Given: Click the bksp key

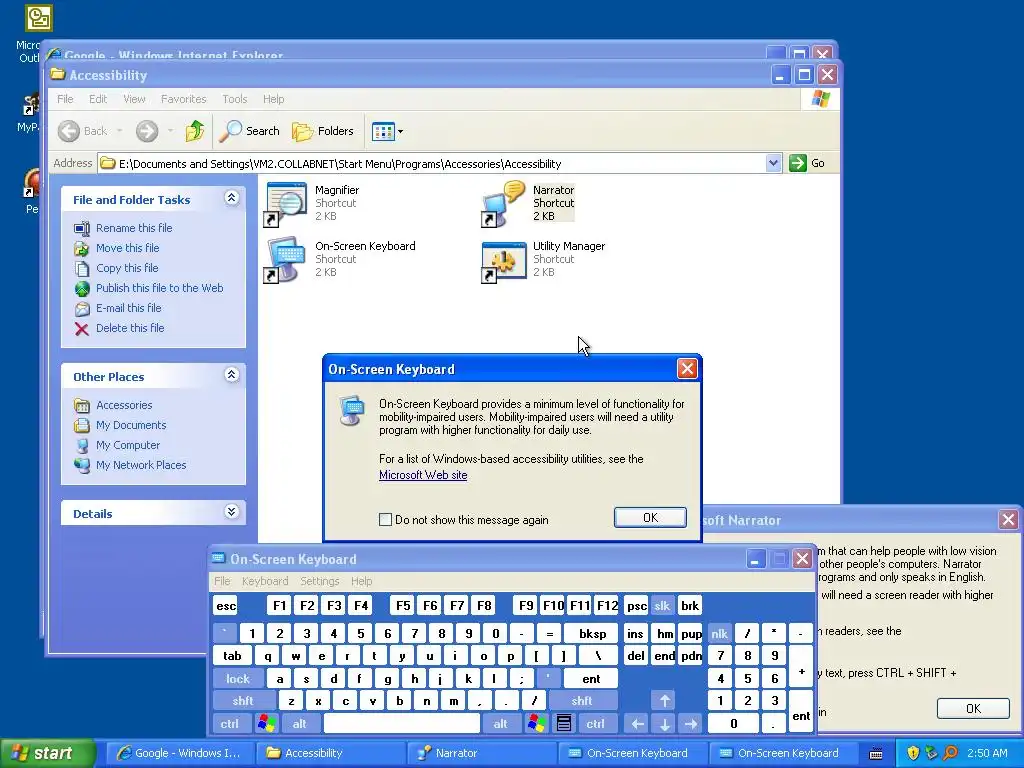Looking at the screenshot, I should click(x=592, y=634).
